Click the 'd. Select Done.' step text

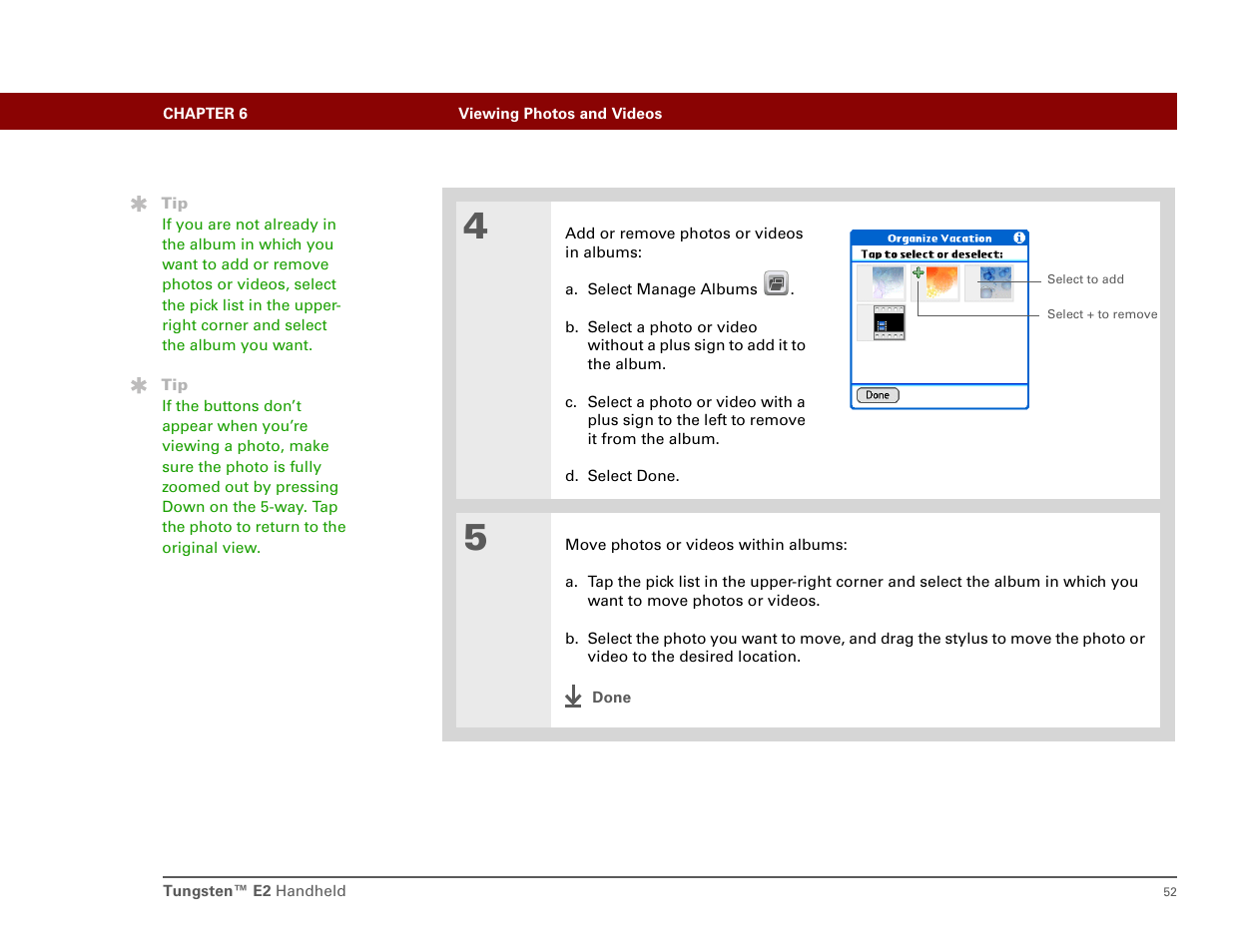tap(622, 476)
